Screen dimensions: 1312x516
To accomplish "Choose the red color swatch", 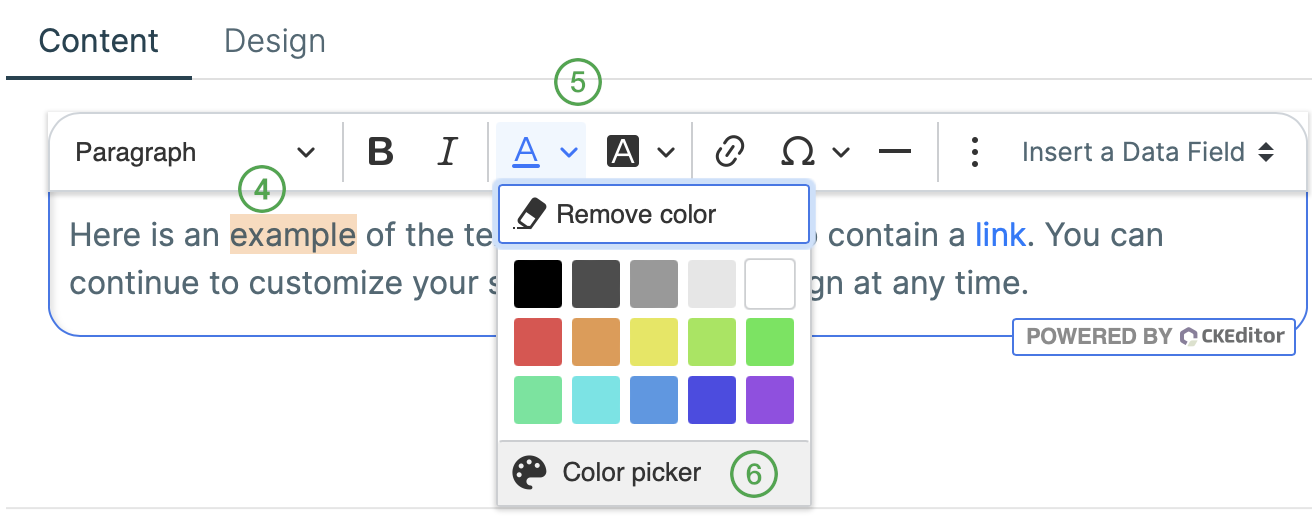I will point(538,342).
